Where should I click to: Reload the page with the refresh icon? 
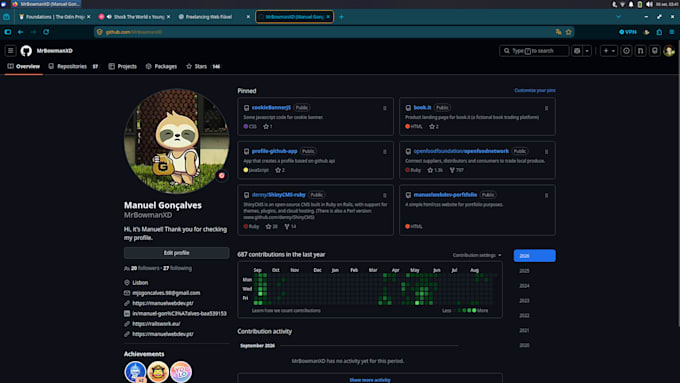(46, 32)
